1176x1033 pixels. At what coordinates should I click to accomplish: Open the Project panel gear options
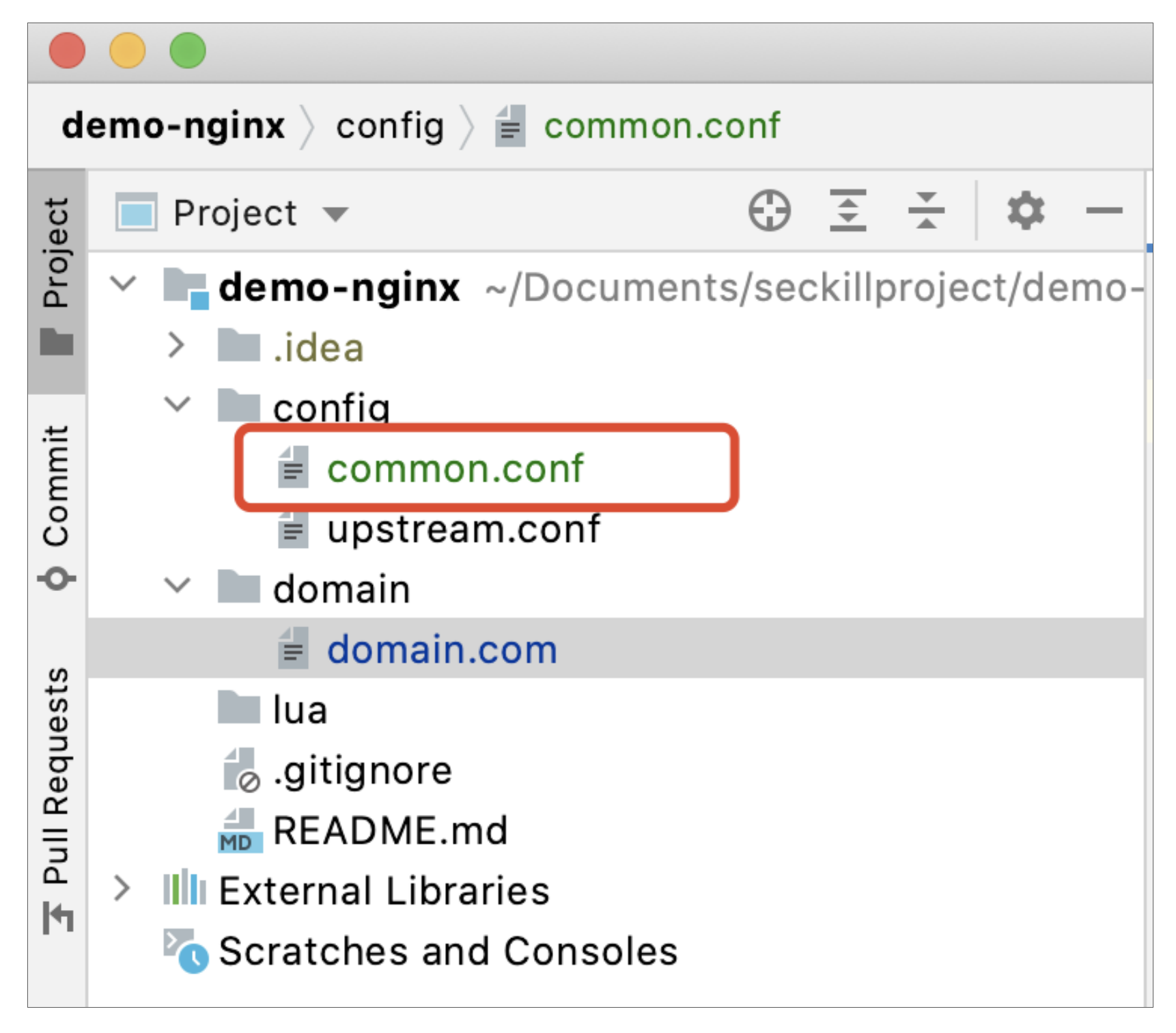pyautogui.click(x=1025, y=211)
